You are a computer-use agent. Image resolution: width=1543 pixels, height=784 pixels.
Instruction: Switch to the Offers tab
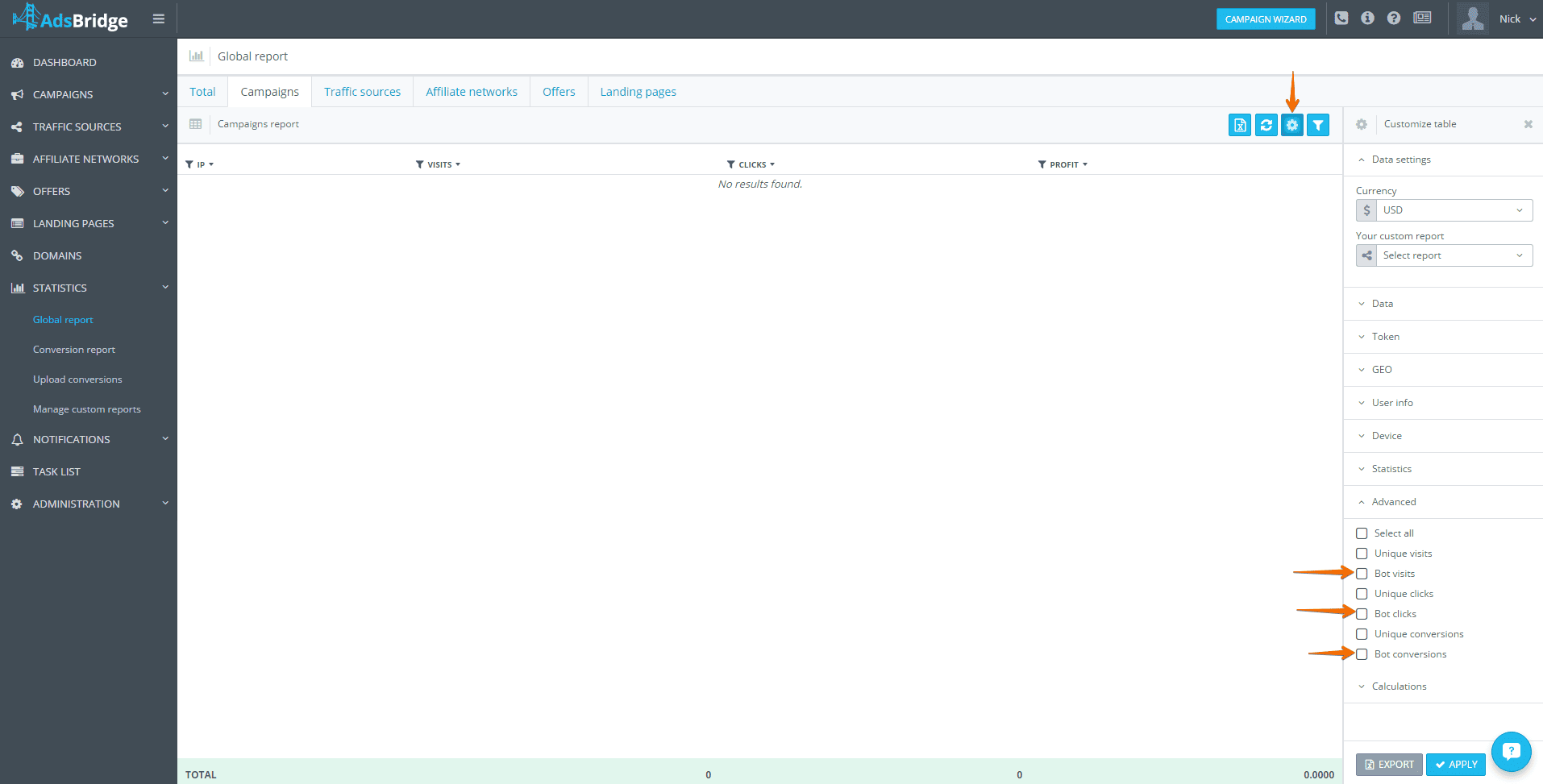(x=559, y=92)
